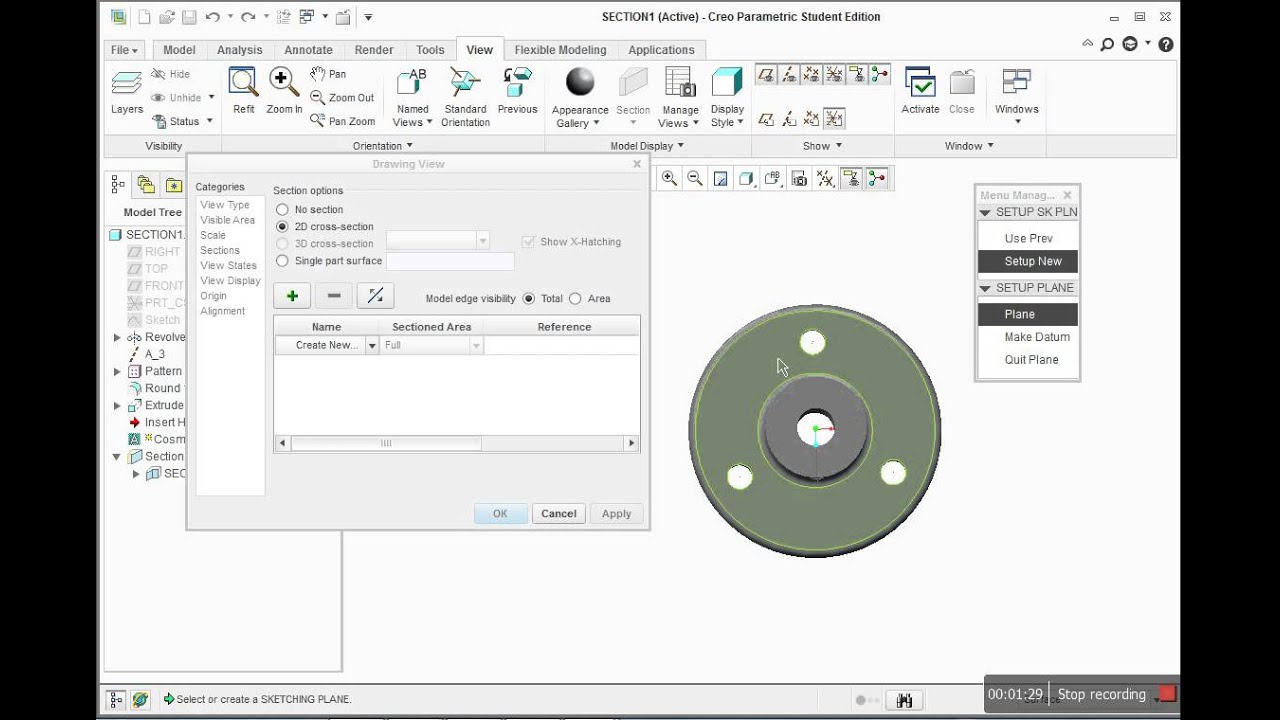Switch to the Annotate ribbon tab
This screenshot has height=720, width=1280.
point(308,50)
